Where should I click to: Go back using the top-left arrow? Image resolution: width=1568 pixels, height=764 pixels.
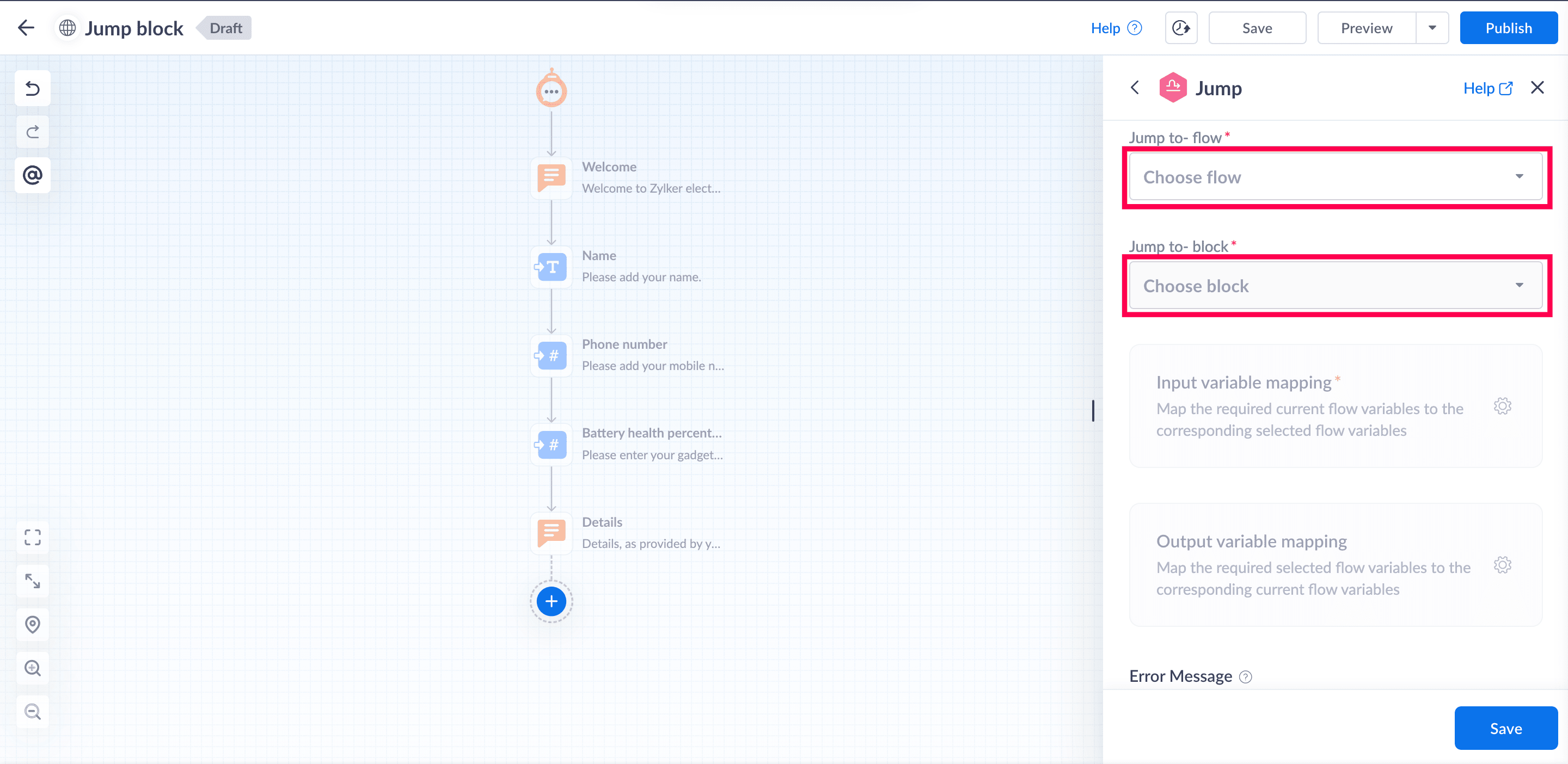click(x=26, y=28)
